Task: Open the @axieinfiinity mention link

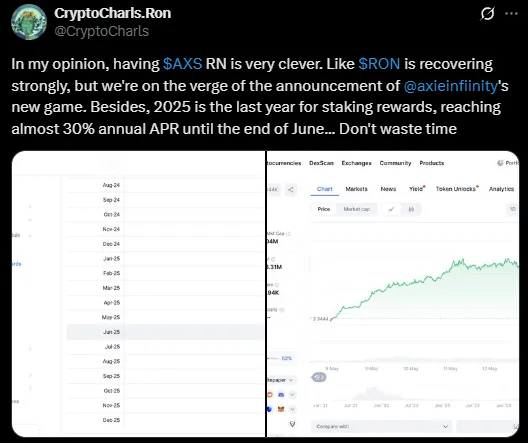Action: pyautogui.click(x=451, y=86)
